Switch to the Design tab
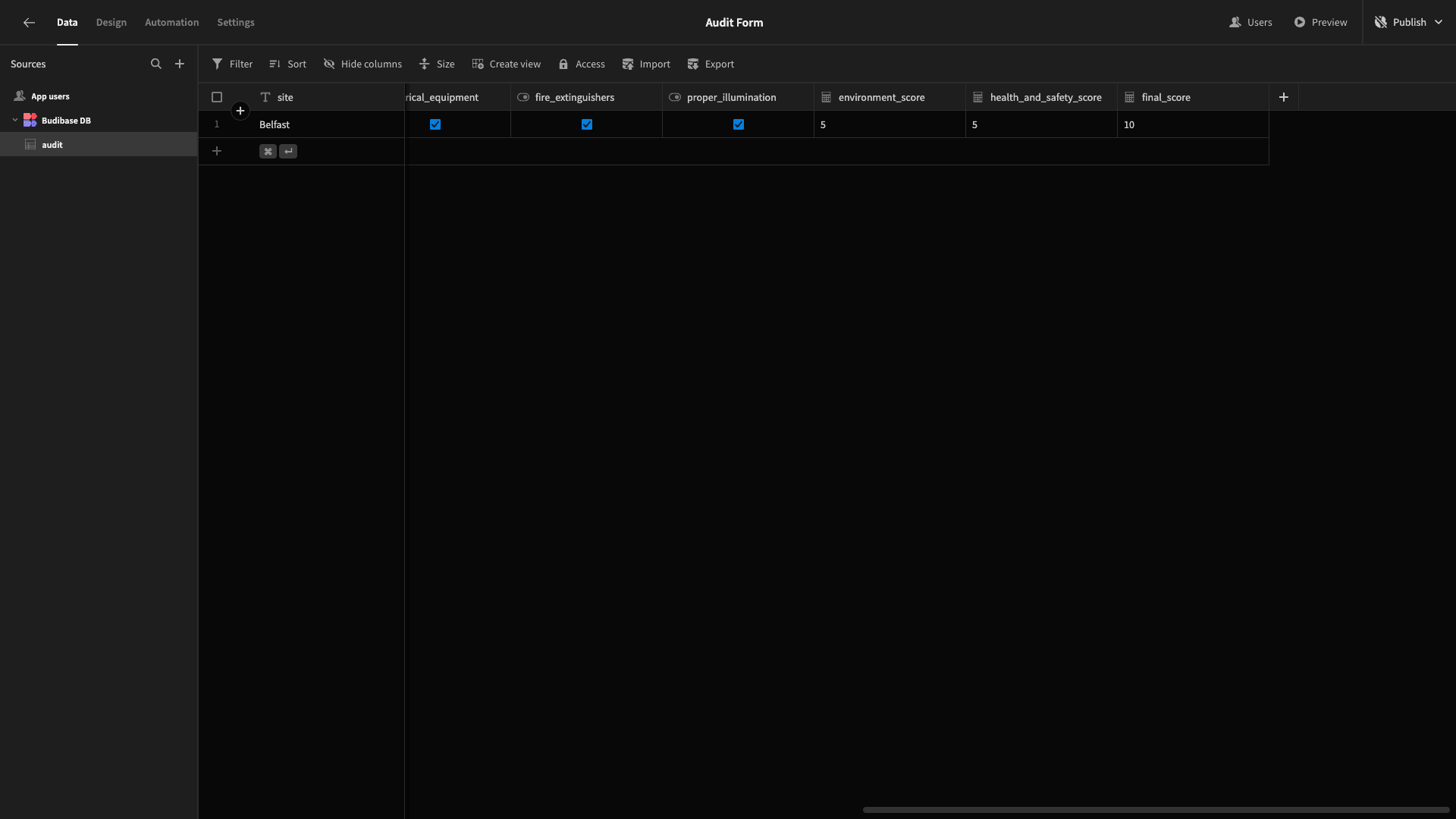 [x=111, y=23]
